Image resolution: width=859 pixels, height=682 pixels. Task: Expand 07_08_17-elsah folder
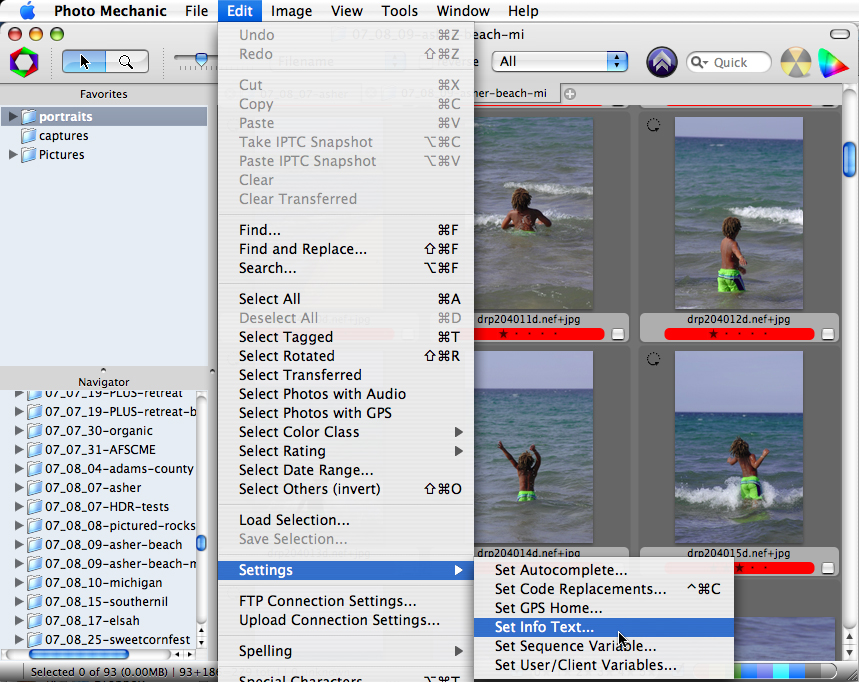pos(19,621)
